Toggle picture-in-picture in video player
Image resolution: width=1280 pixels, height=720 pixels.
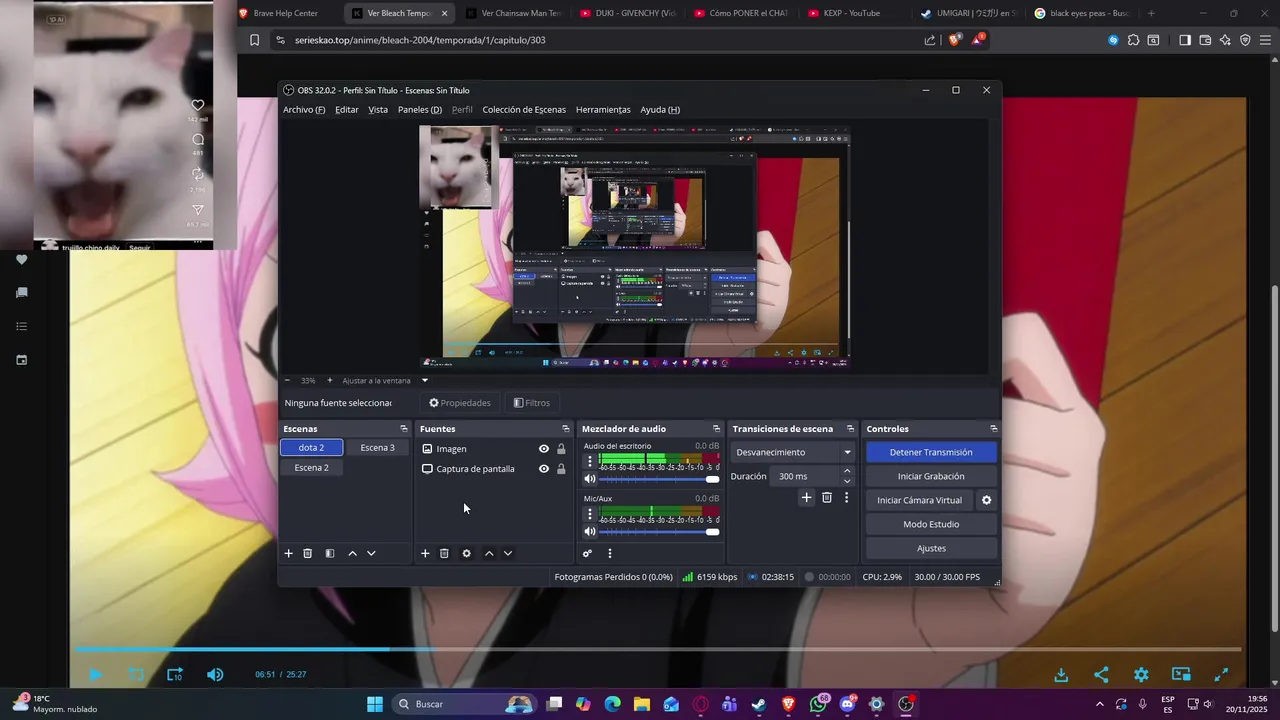pyautogui.click(x=1181, y=675)
